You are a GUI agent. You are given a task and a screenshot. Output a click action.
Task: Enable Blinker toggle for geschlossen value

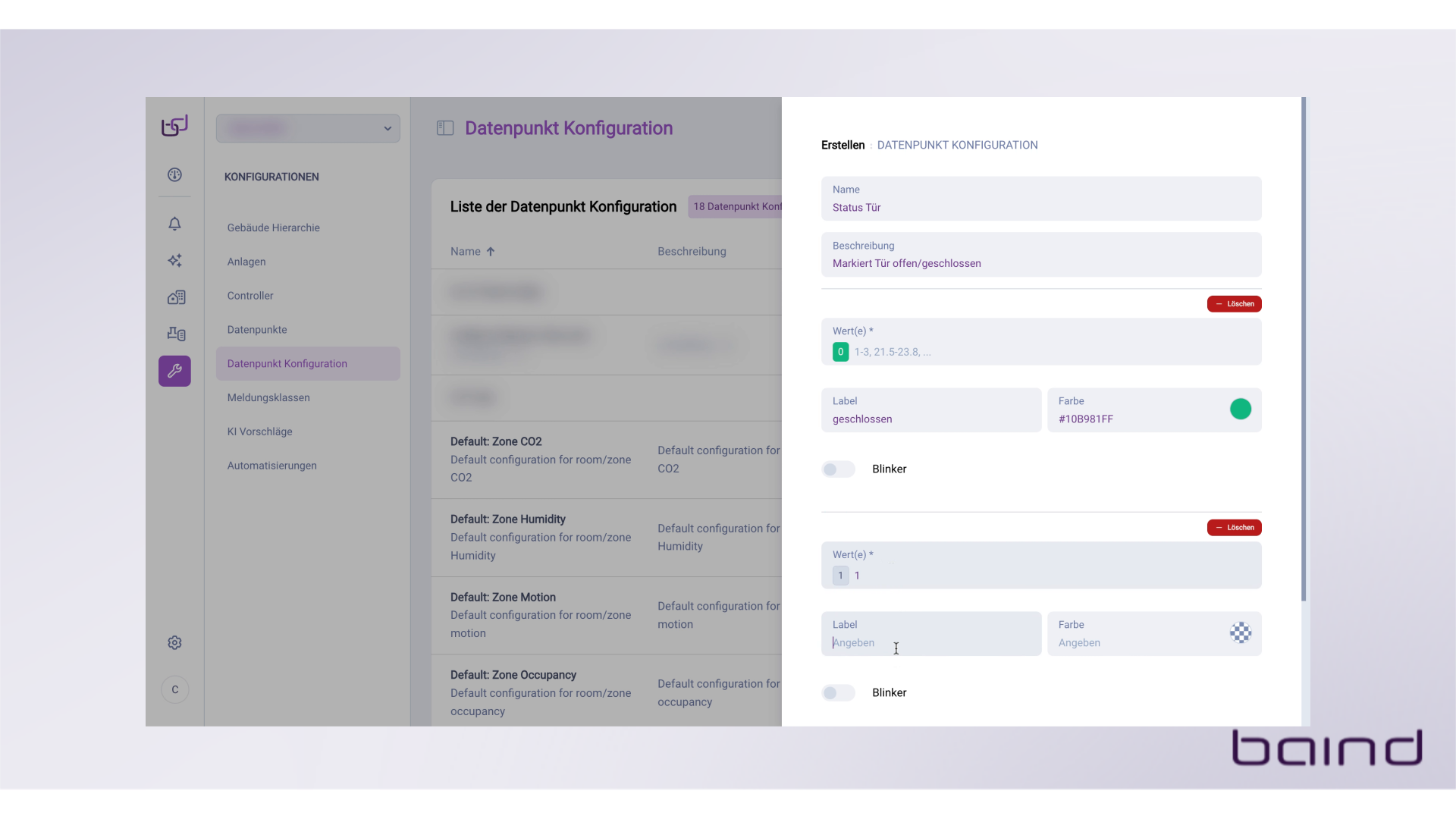(x=838, y=469)
